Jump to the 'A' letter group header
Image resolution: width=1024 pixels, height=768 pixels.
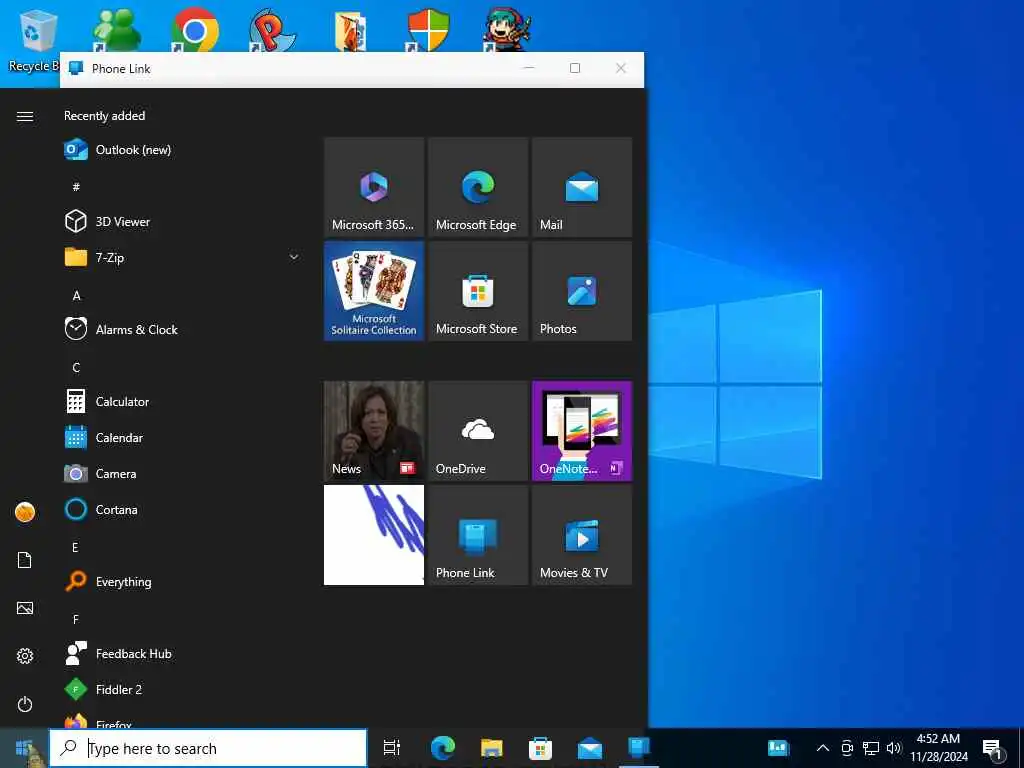coord(76,295)
